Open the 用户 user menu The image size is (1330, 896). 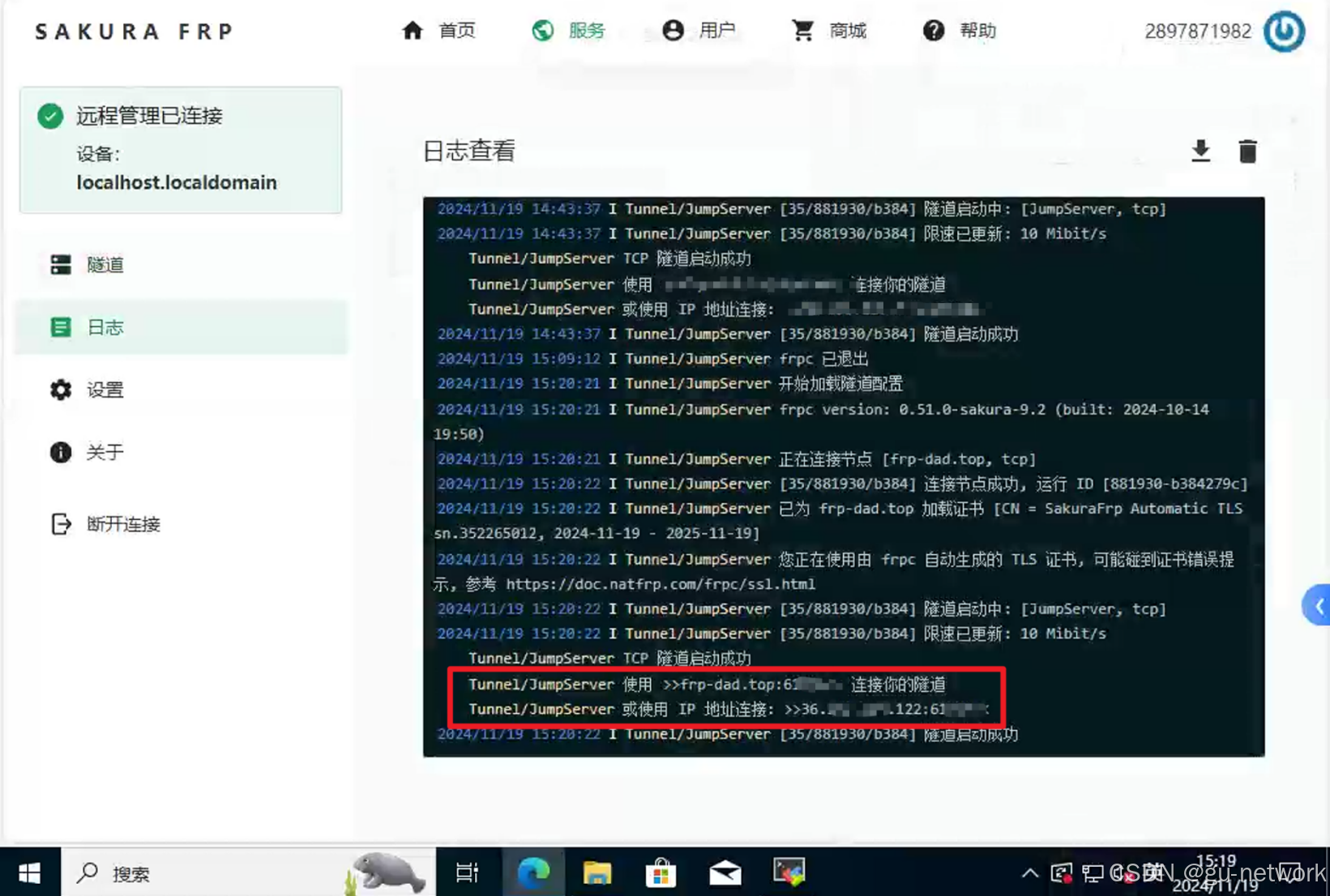point(699,31)
